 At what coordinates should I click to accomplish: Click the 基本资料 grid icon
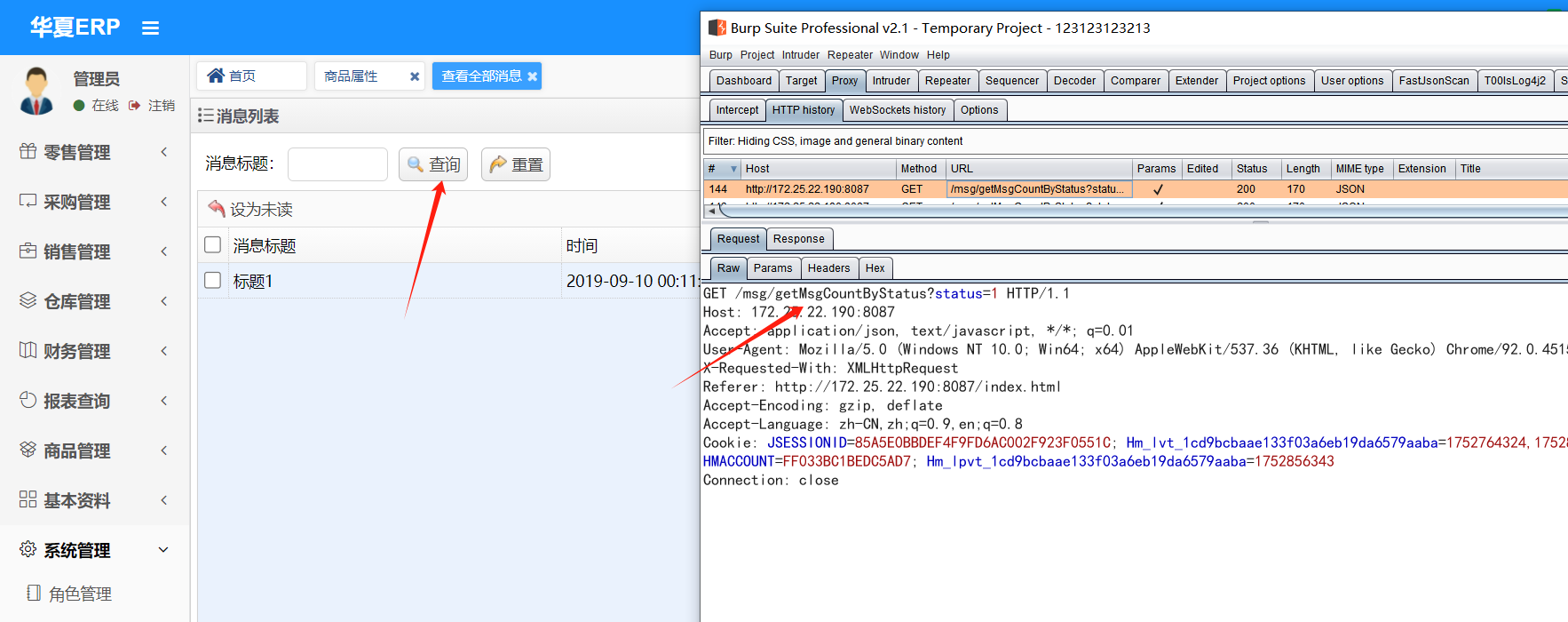tap(28, 500)
